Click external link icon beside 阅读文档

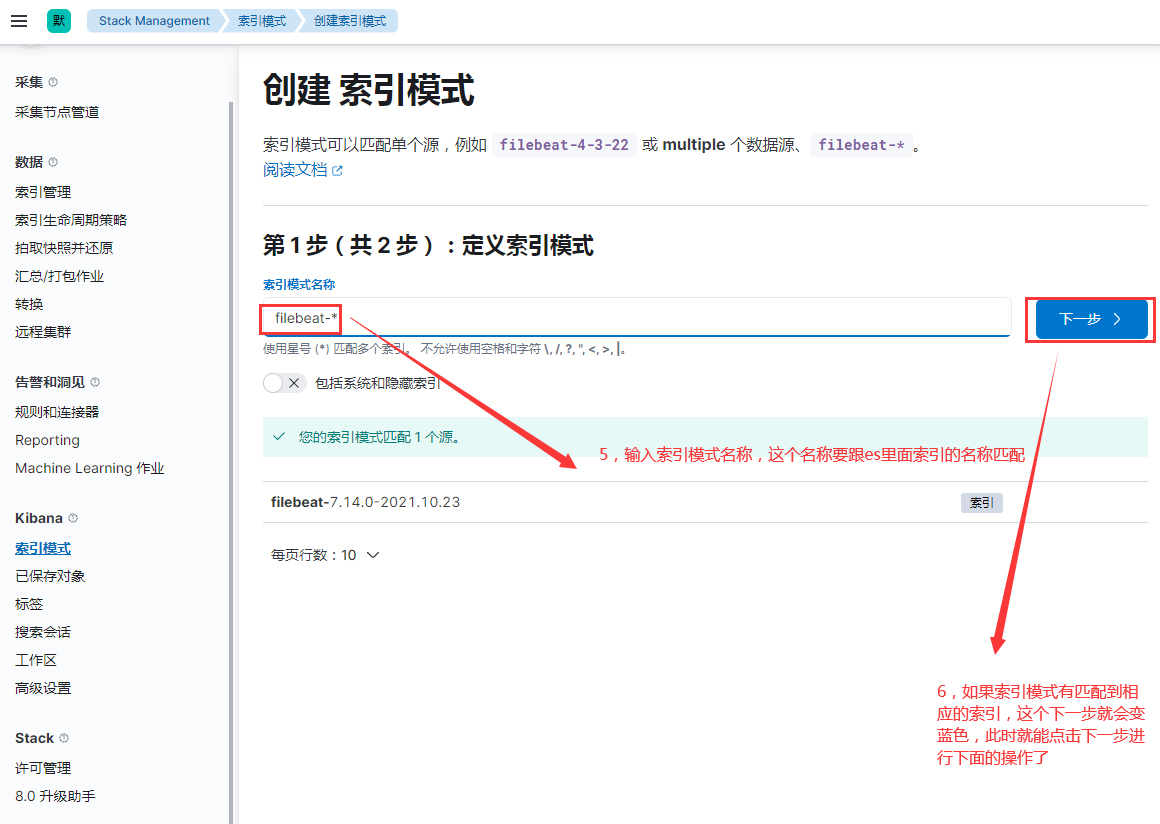coord(337,170)
